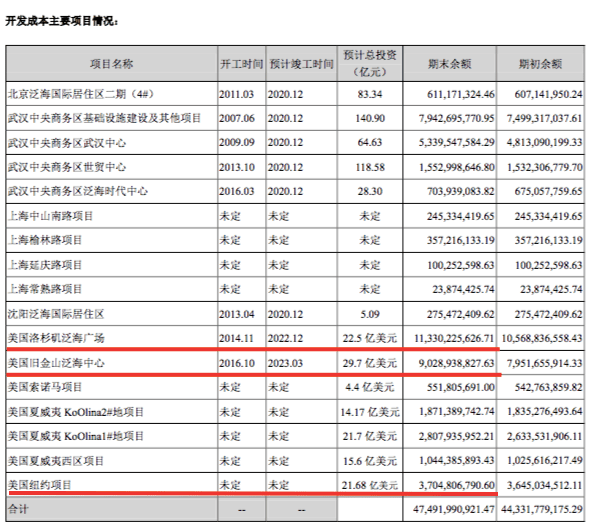This screenshot has height=529, width=590.
Task: Click investment value 83.34
Action: (370, 94)
